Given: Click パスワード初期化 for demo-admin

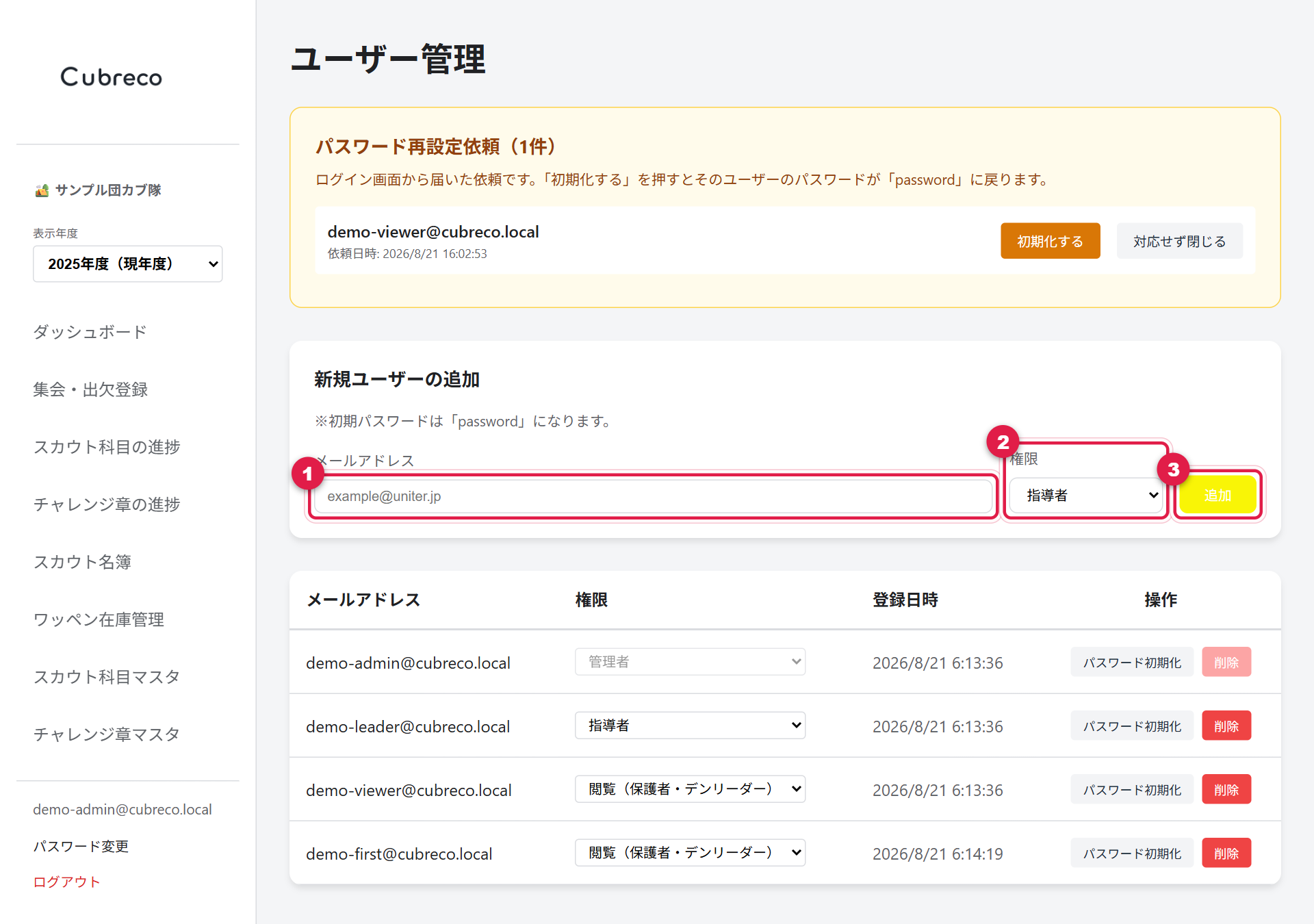Looking at the screenshot, I should (1132, 662).
